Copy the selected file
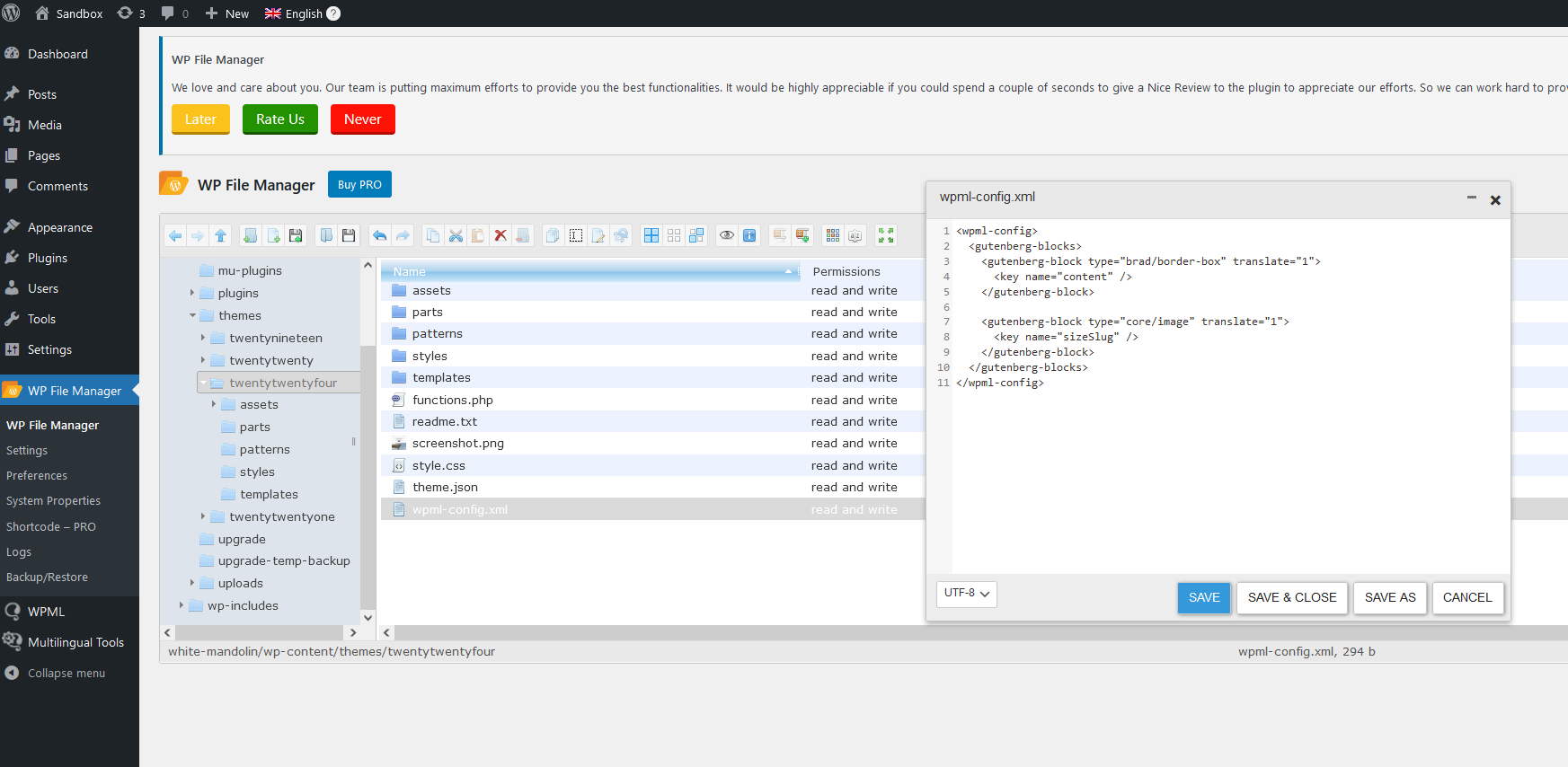The image size is (1568, 767). click(x=433, y=235)
